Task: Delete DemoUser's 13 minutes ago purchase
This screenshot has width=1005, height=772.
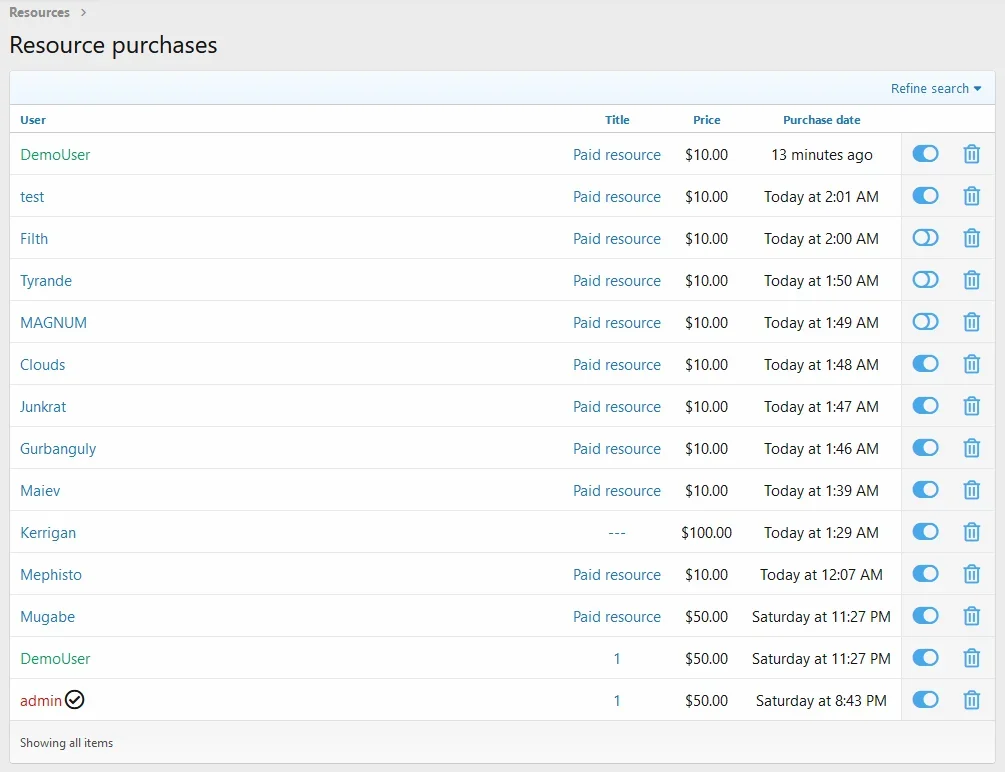Action: [971, 154]
